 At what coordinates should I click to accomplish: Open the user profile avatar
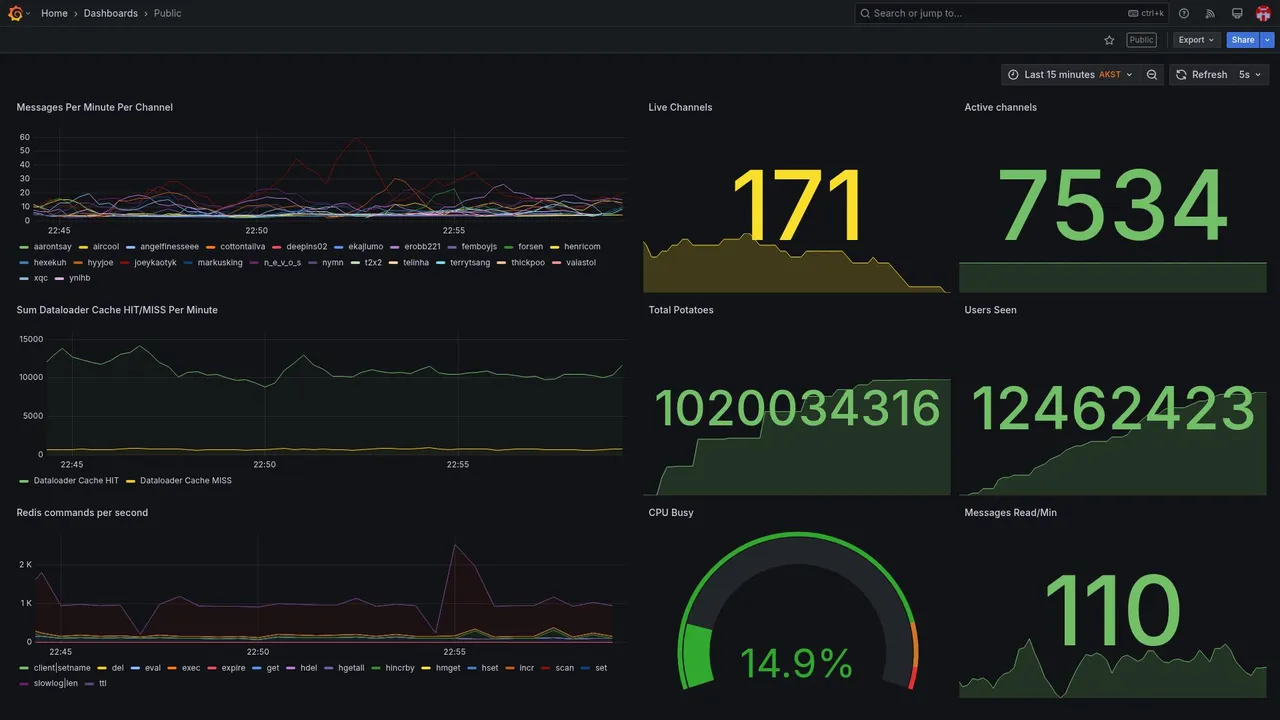[x=1263, y=13]
